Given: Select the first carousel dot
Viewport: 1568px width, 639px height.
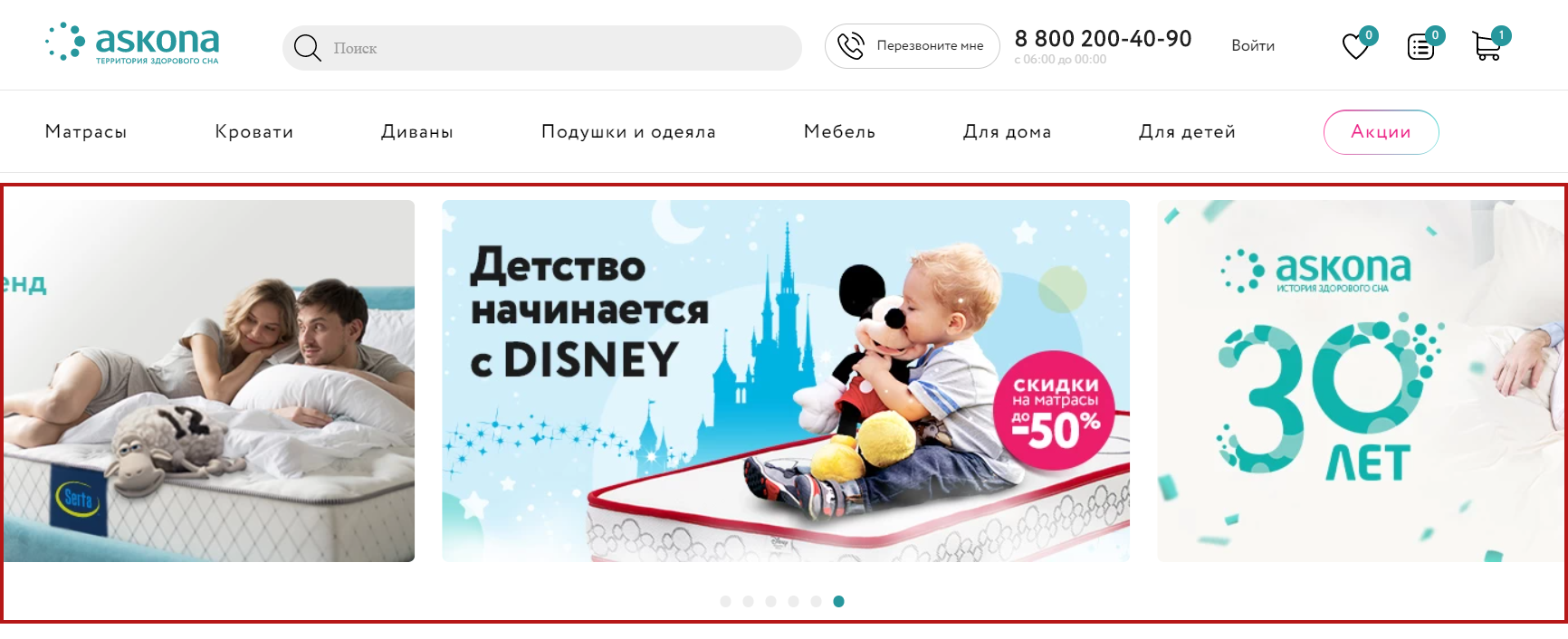Looking at the screenshot, I should [x=725, y=601].
